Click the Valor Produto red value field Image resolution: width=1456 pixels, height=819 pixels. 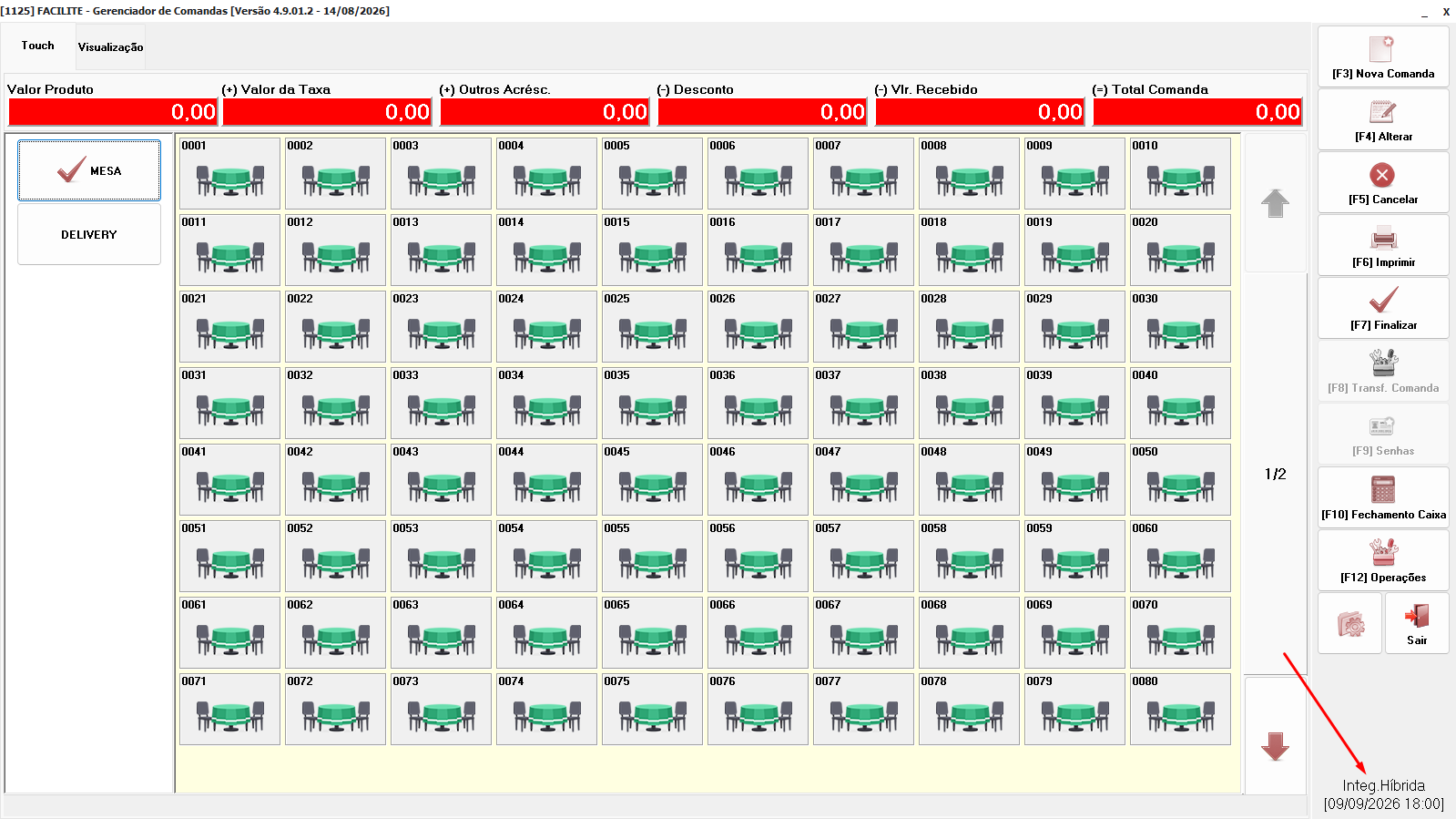point(112,112)
